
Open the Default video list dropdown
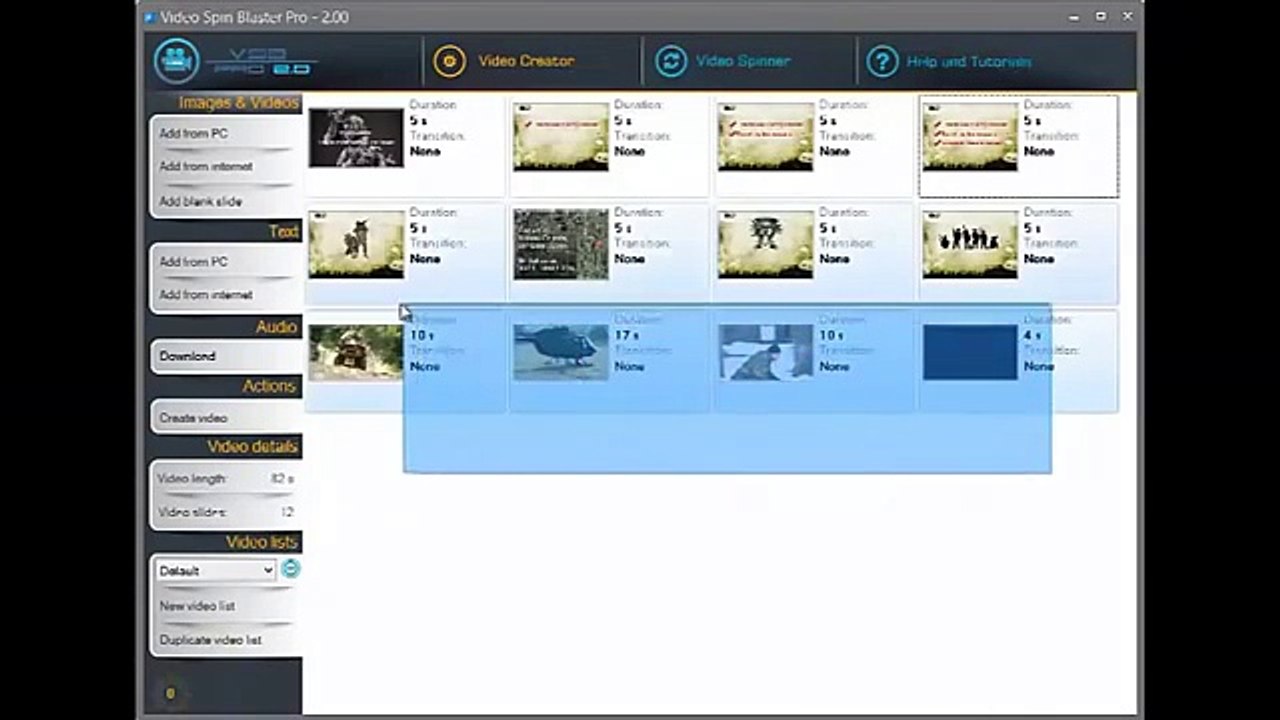coord(215,570)
